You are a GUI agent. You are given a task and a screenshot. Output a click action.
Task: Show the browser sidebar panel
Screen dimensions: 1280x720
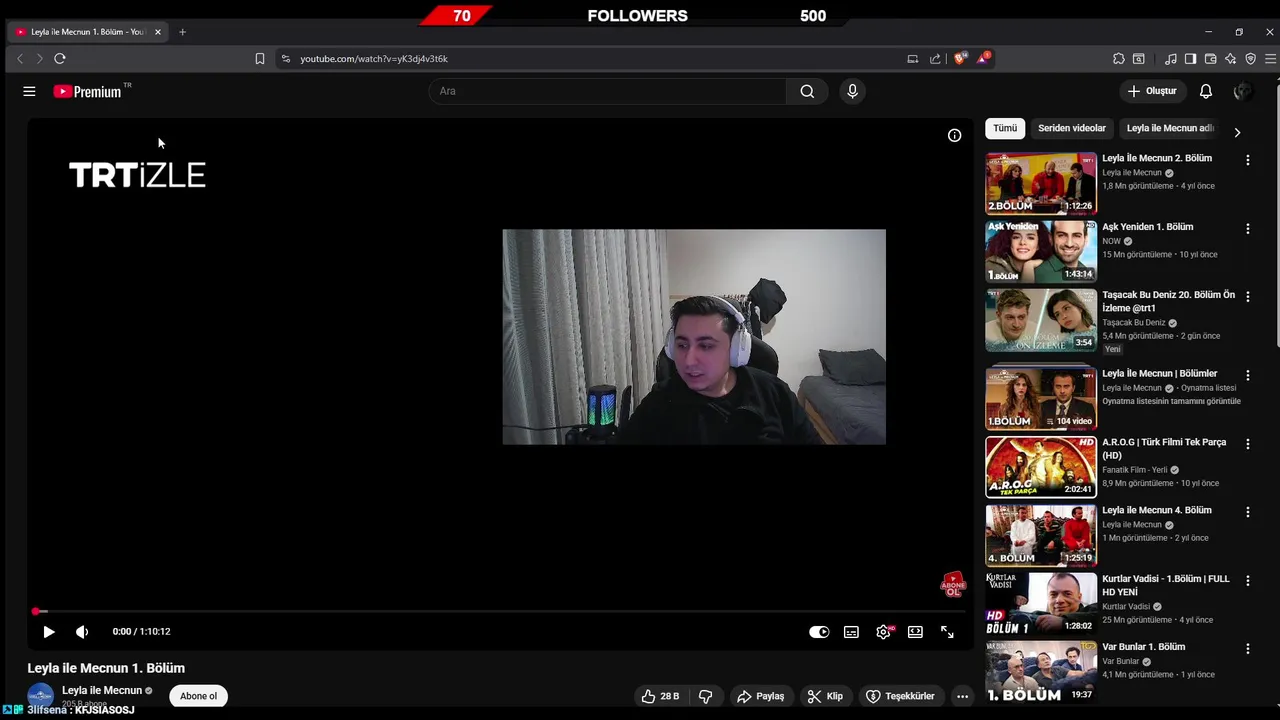click(x=1190, y=59)
